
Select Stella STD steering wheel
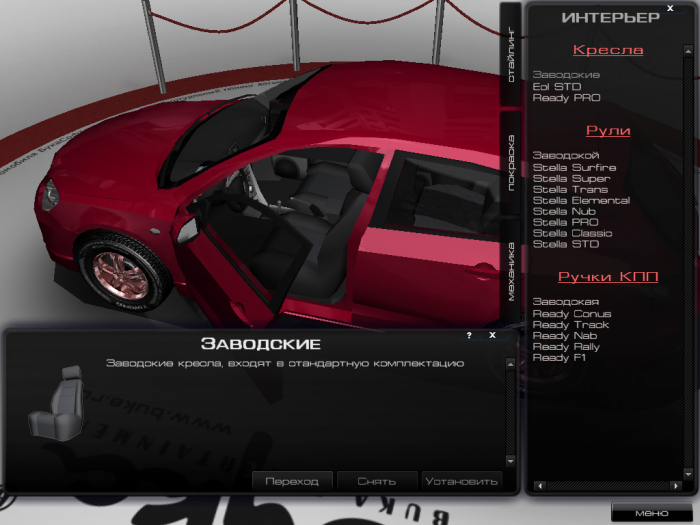coord(566,244)
